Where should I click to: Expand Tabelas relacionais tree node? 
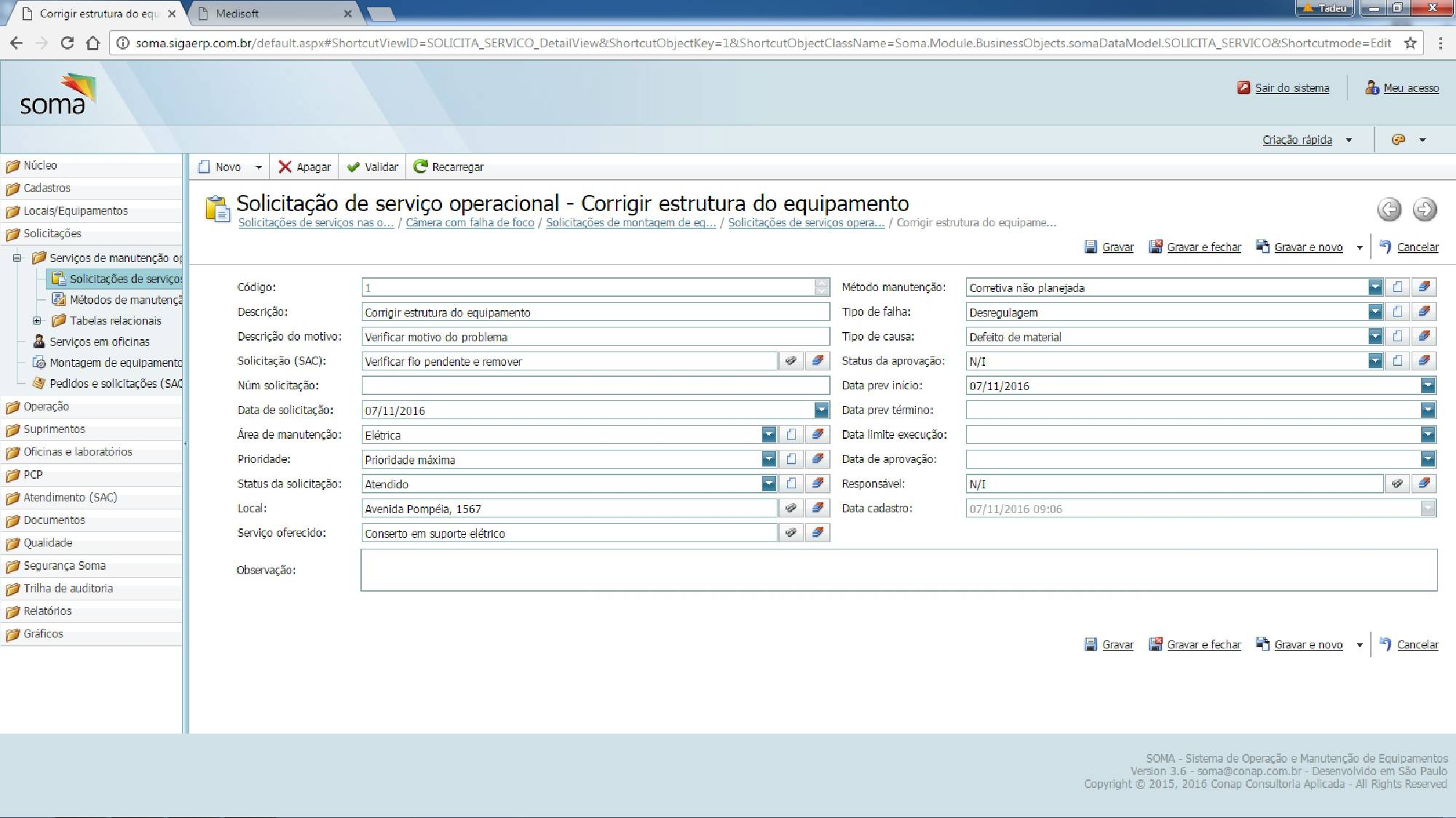click(x=37, y=321)
